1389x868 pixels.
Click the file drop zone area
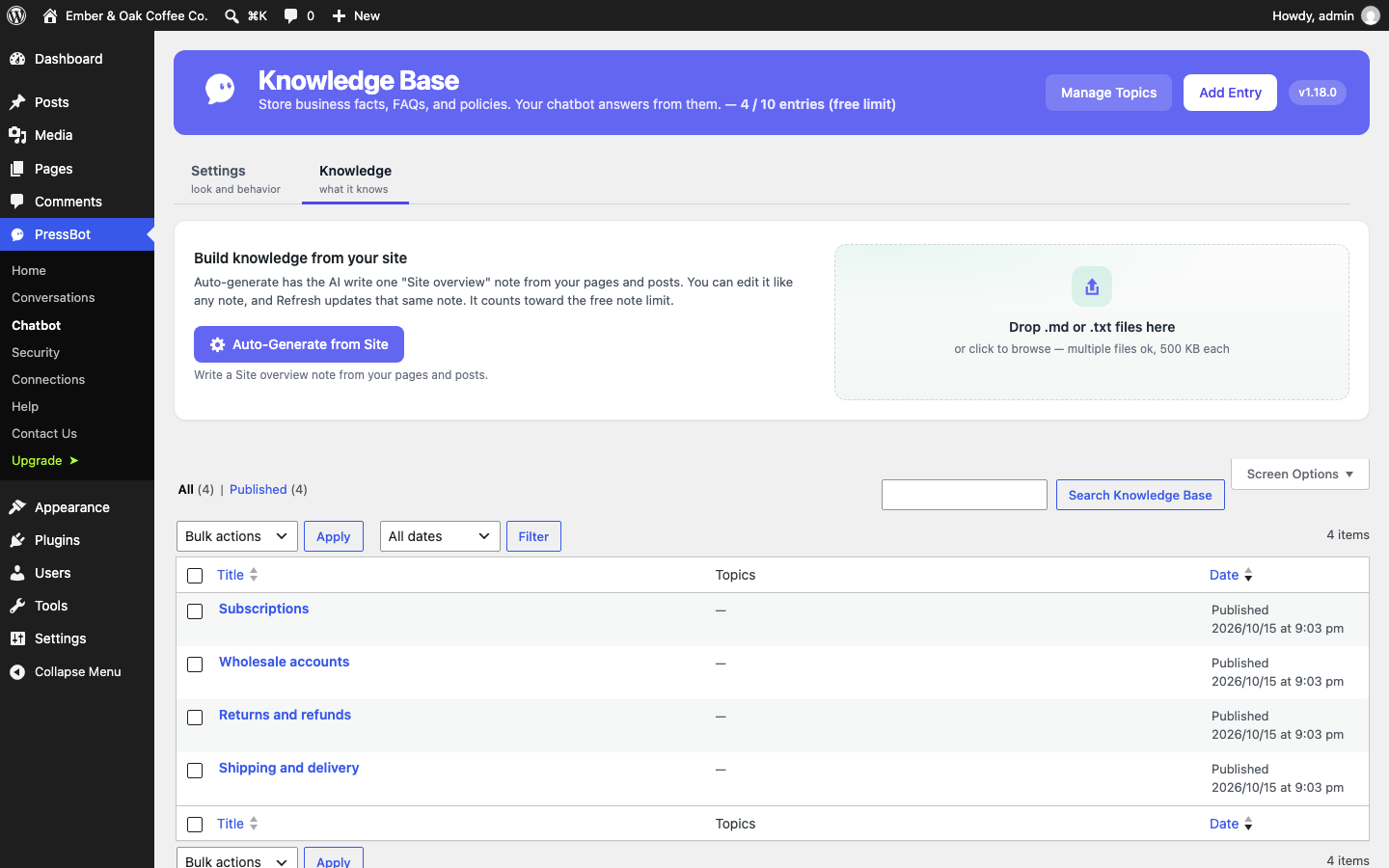[x=1092, y=322]
